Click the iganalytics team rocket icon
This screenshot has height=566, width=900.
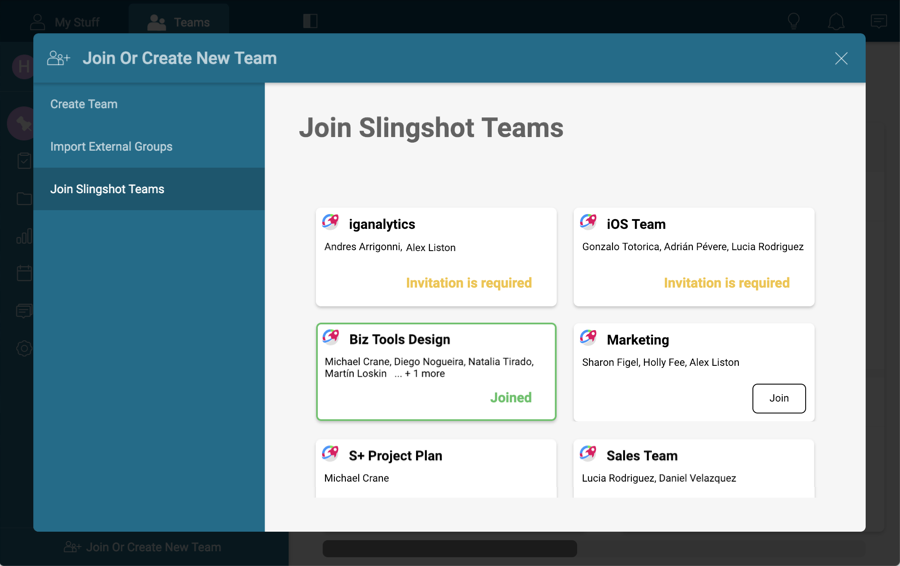point(331,222)
